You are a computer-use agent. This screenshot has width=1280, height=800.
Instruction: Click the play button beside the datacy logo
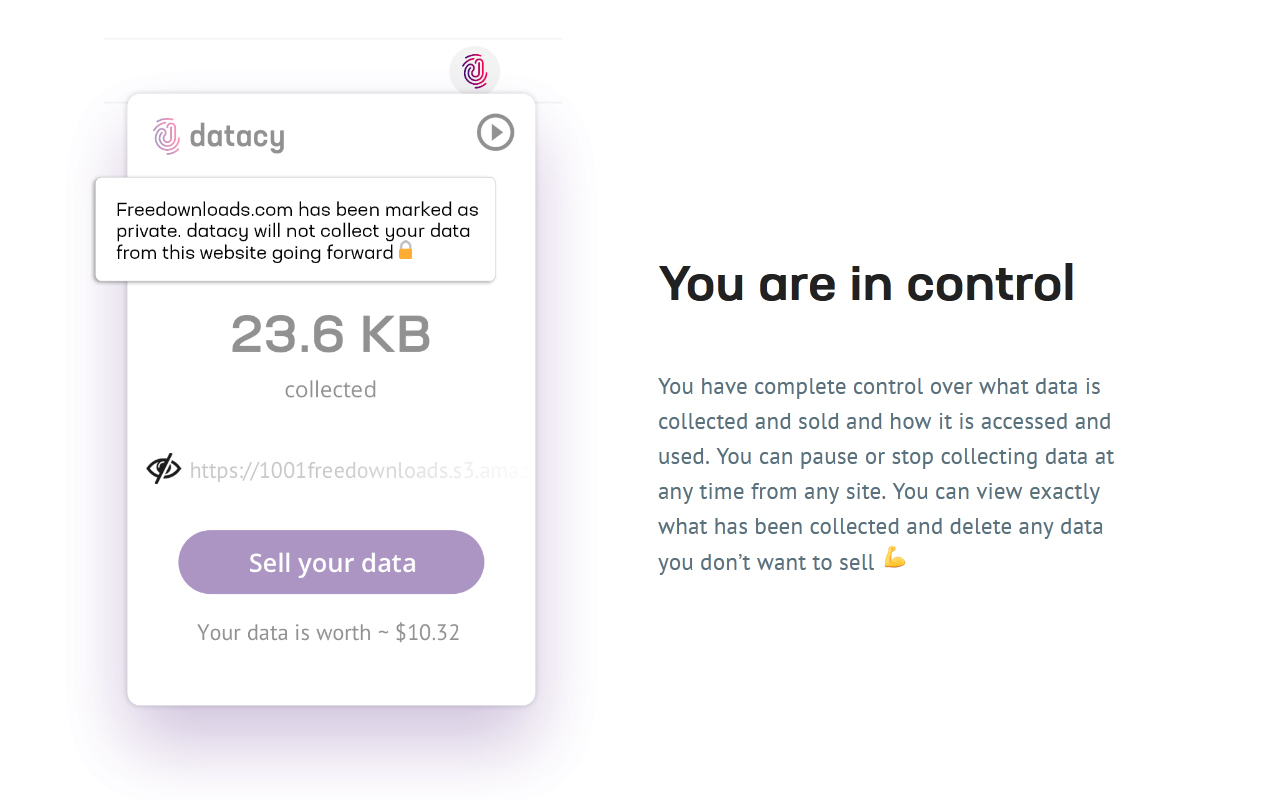pos(495,132)
